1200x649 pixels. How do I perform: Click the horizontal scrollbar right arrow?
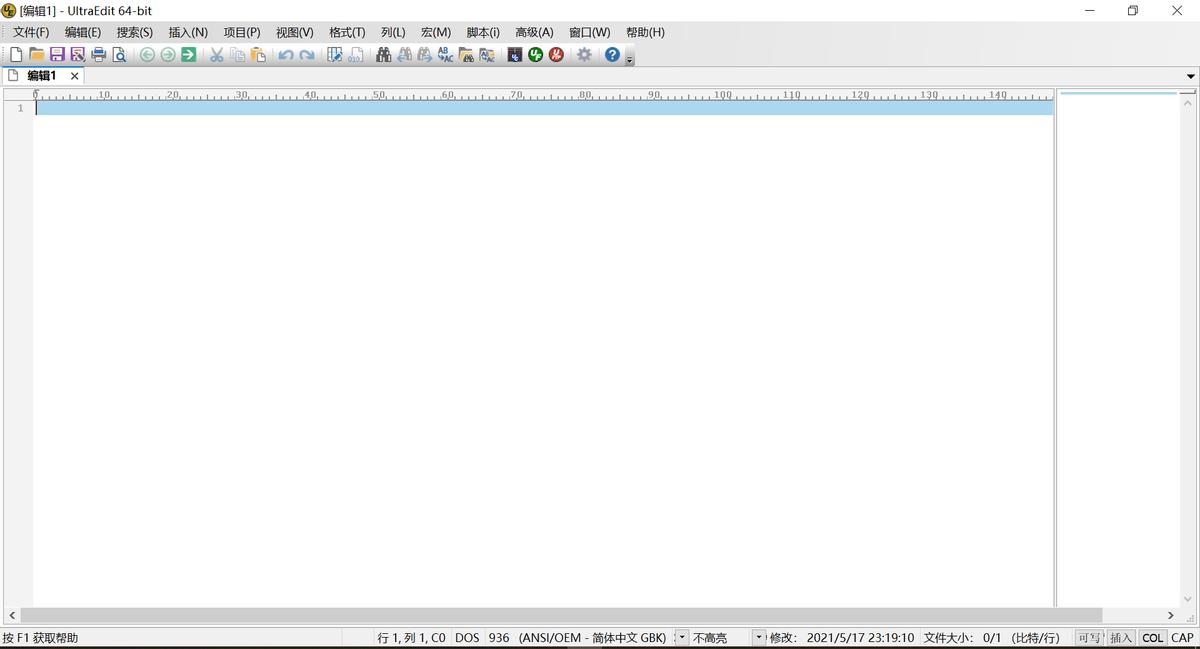coord(1170,616)
